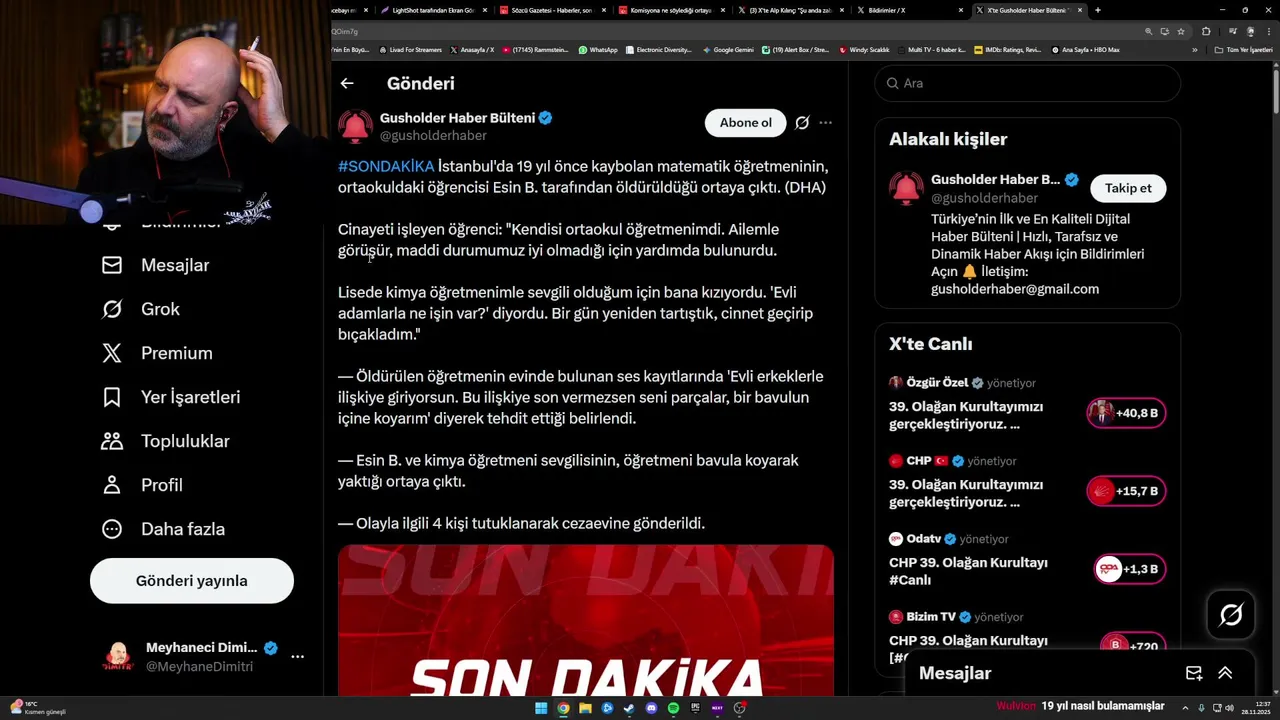The height and width of the screenshot is (720, 1280).
Task: Switch to the Sözcü Gazetesi browser tab
Action: (548, 10)
